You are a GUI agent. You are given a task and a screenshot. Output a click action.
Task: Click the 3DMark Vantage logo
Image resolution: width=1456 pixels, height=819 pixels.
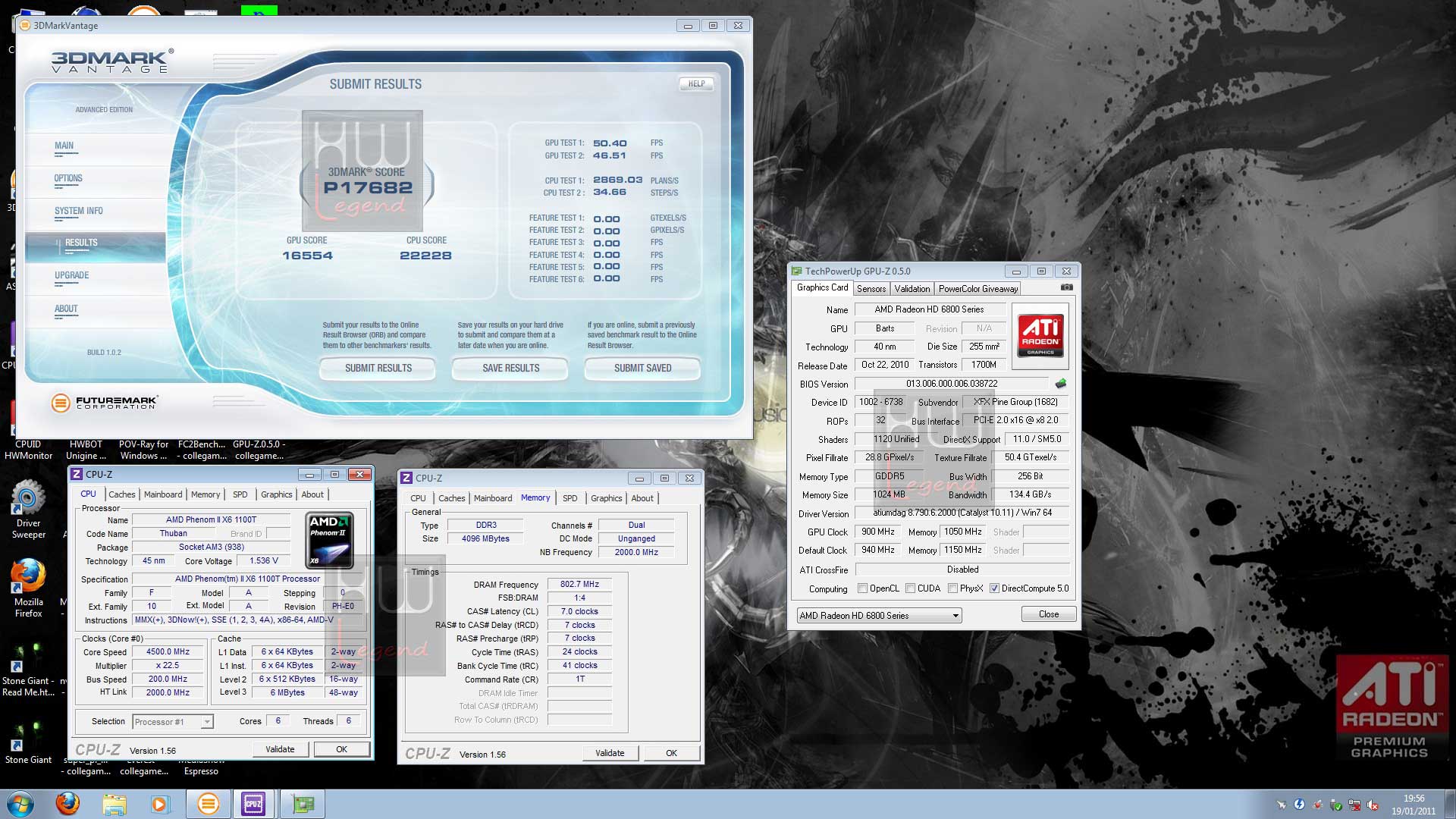[112, 61]
